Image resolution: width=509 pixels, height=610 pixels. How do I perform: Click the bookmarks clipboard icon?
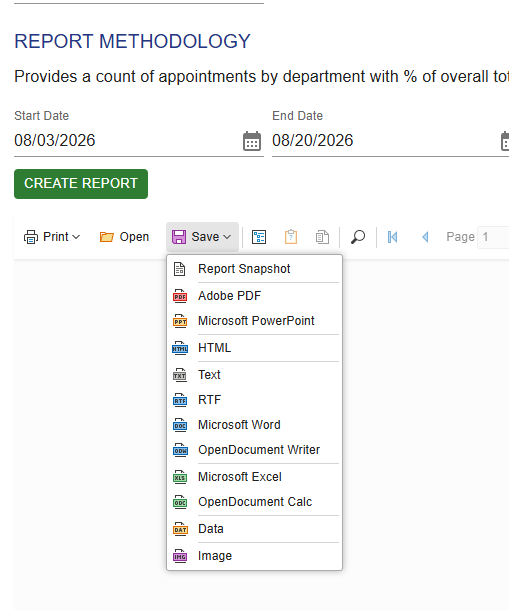pos(291,237)
